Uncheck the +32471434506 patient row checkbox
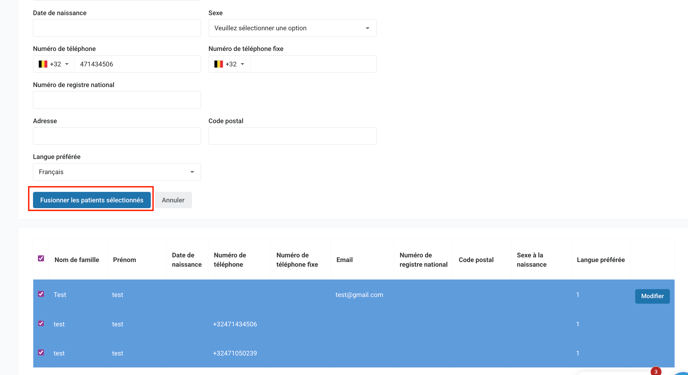The width and height of the screenshot is (688, 375). (41, 323)
